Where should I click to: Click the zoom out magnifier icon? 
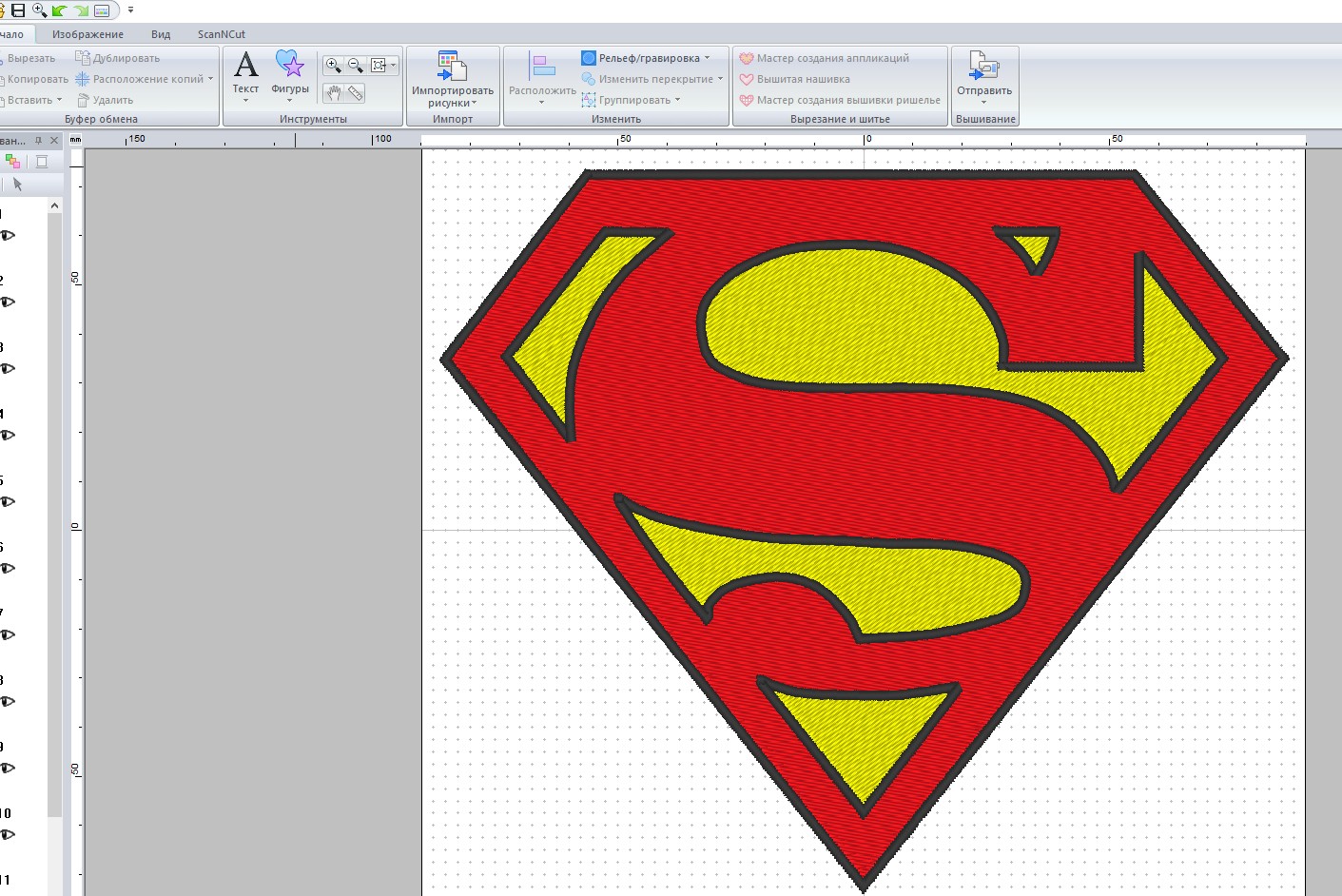[355, 66]
